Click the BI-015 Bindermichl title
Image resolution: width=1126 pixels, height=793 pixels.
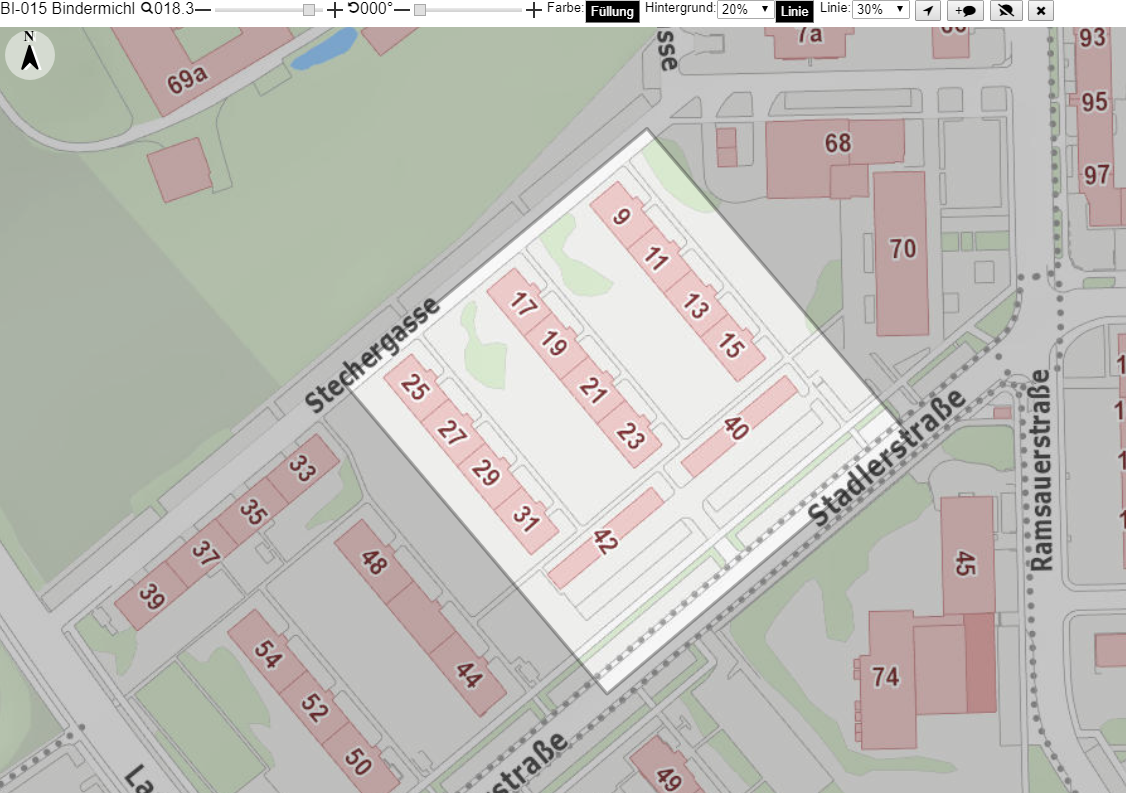pyautogui.click(x=68, y=9)
